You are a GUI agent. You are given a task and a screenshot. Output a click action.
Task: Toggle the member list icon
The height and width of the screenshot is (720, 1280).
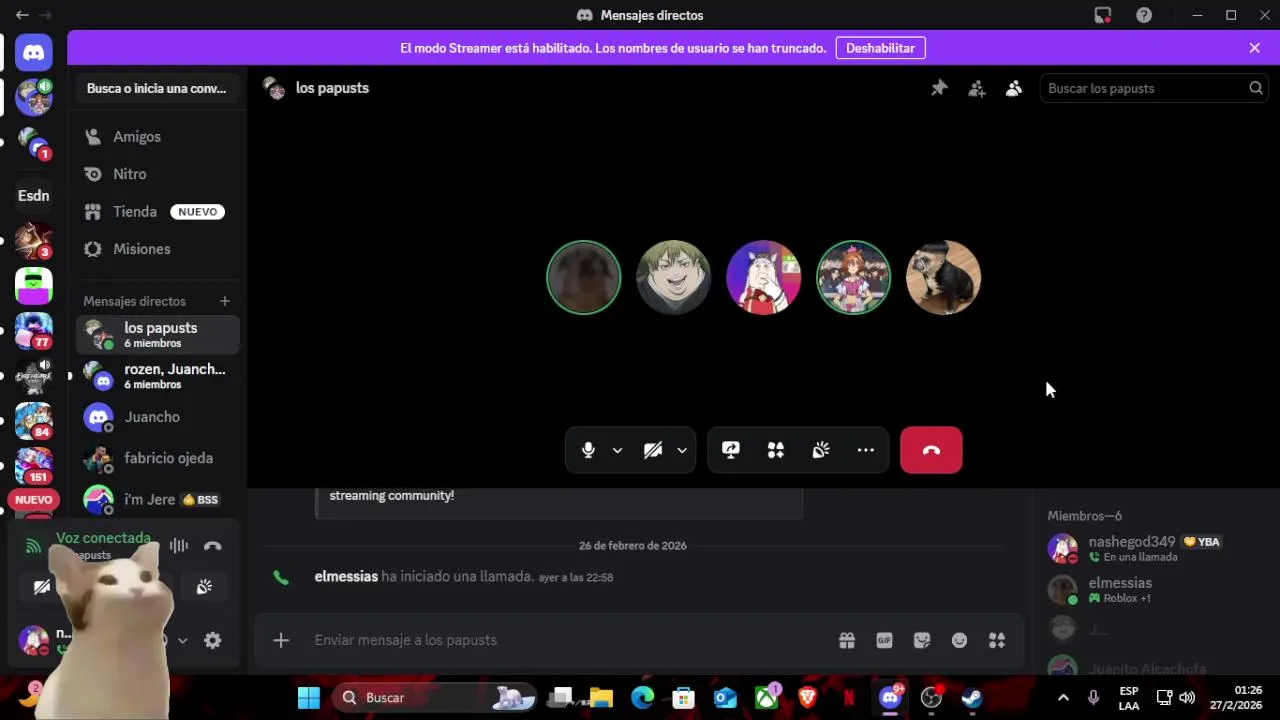tap(1014, 88)
